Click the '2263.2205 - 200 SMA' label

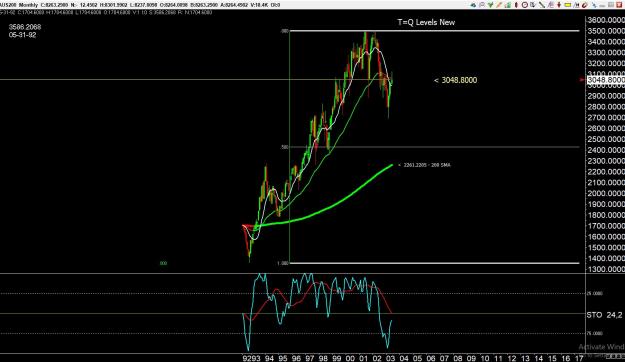(x=427, y=165)
